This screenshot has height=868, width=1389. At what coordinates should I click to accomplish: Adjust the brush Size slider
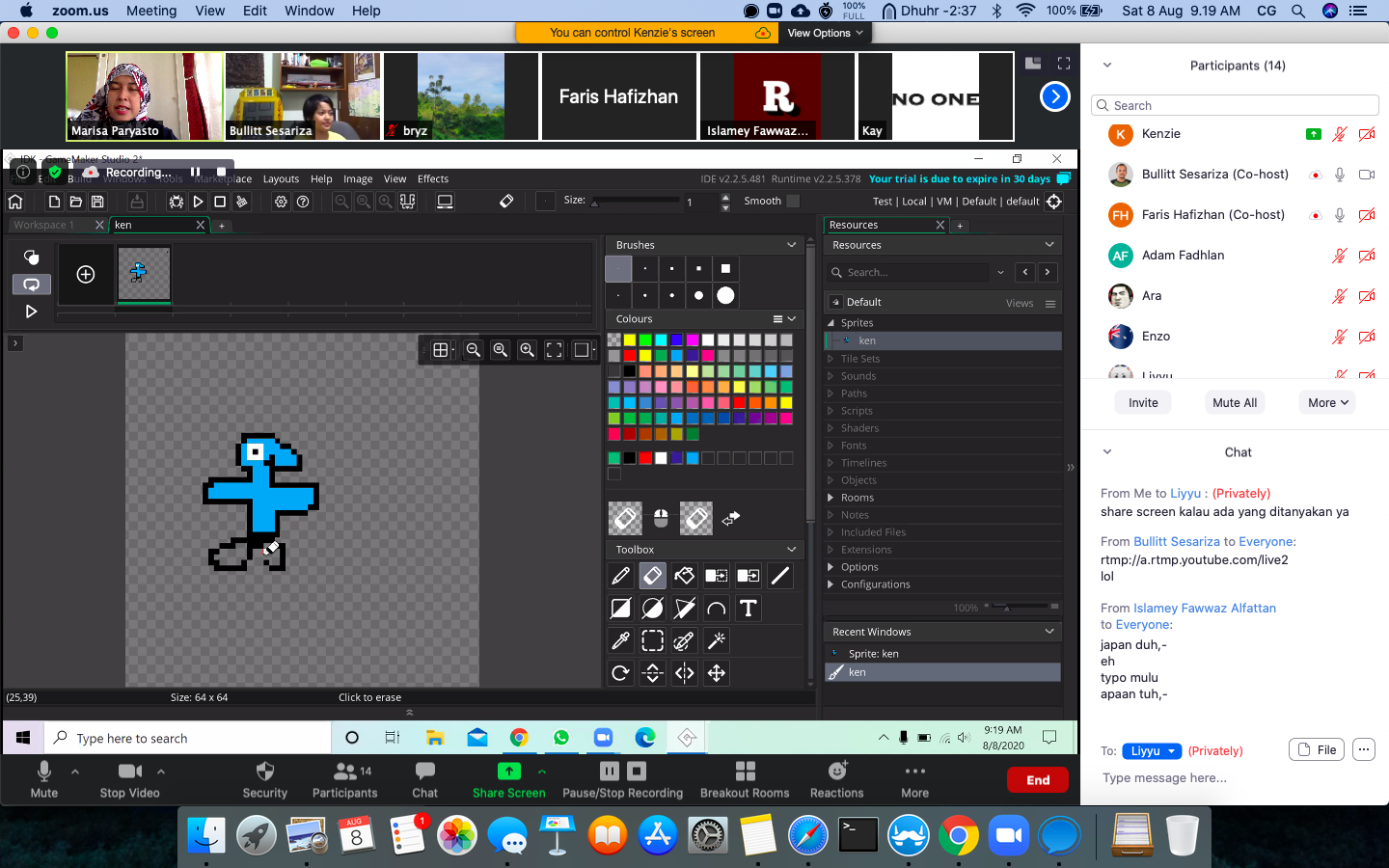[637, 202]
